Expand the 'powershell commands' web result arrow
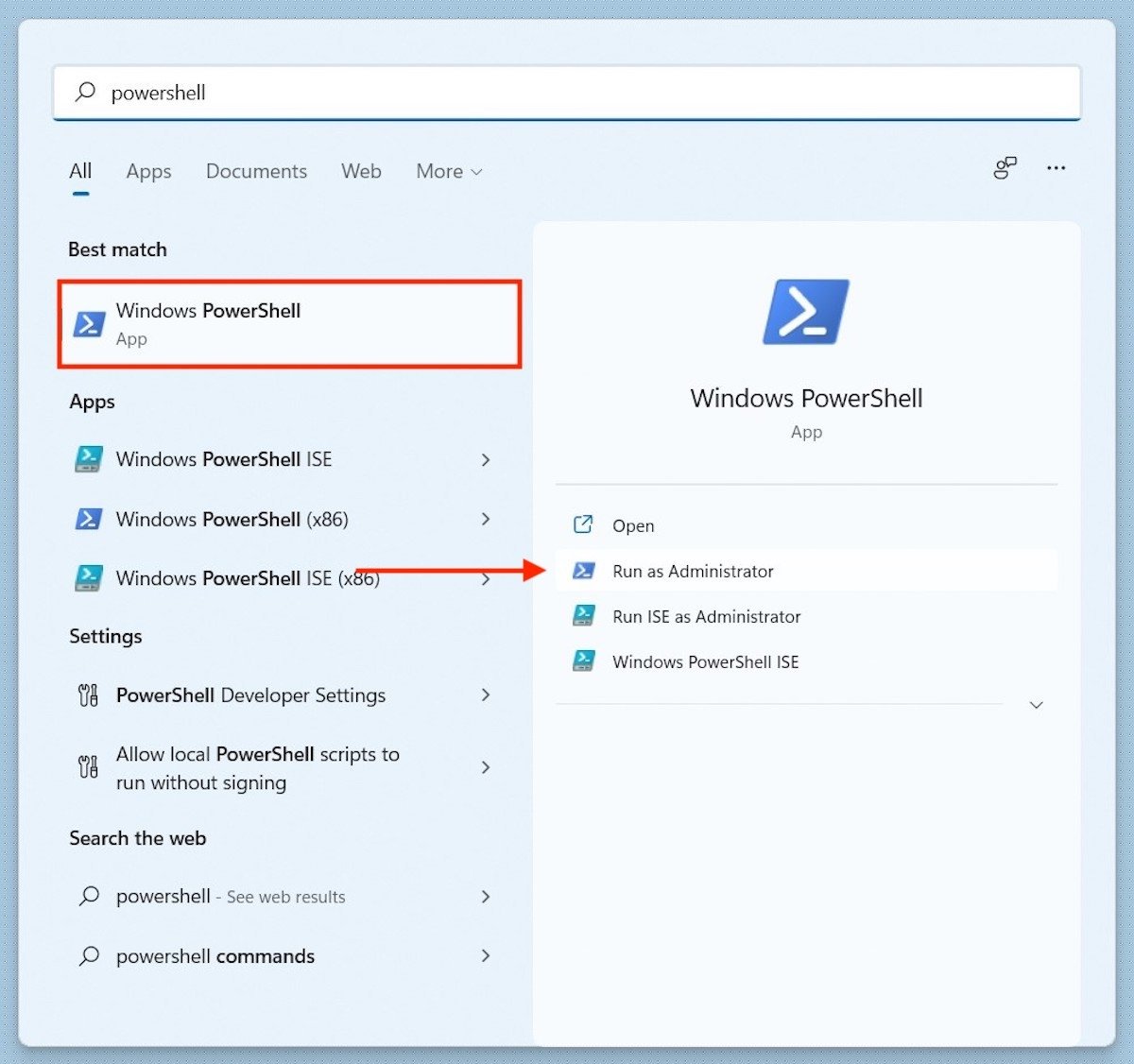Screen dimensions: 1134x1064 486,955
